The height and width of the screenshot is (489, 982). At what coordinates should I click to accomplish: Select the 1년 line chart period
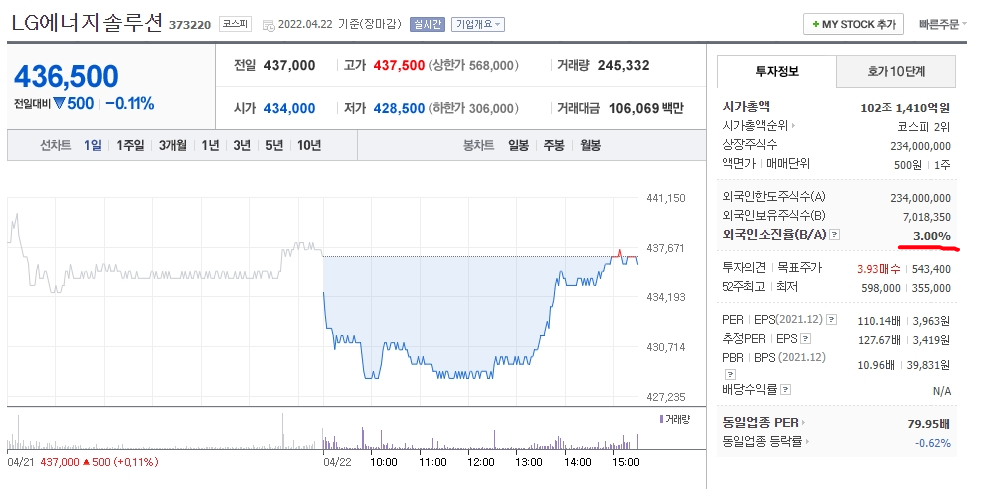(210, 145)
